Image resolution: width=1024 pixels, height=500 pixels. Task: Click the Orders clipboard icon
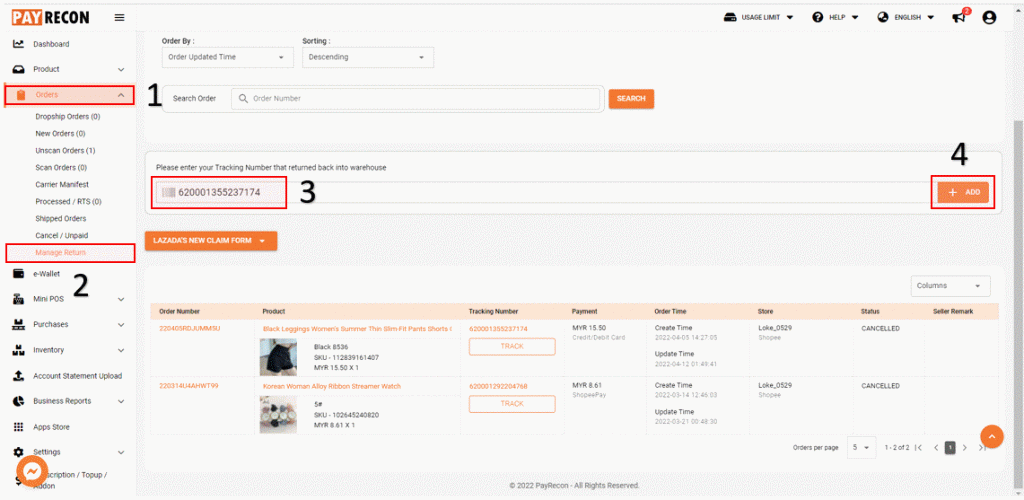(x=20, y=95)
